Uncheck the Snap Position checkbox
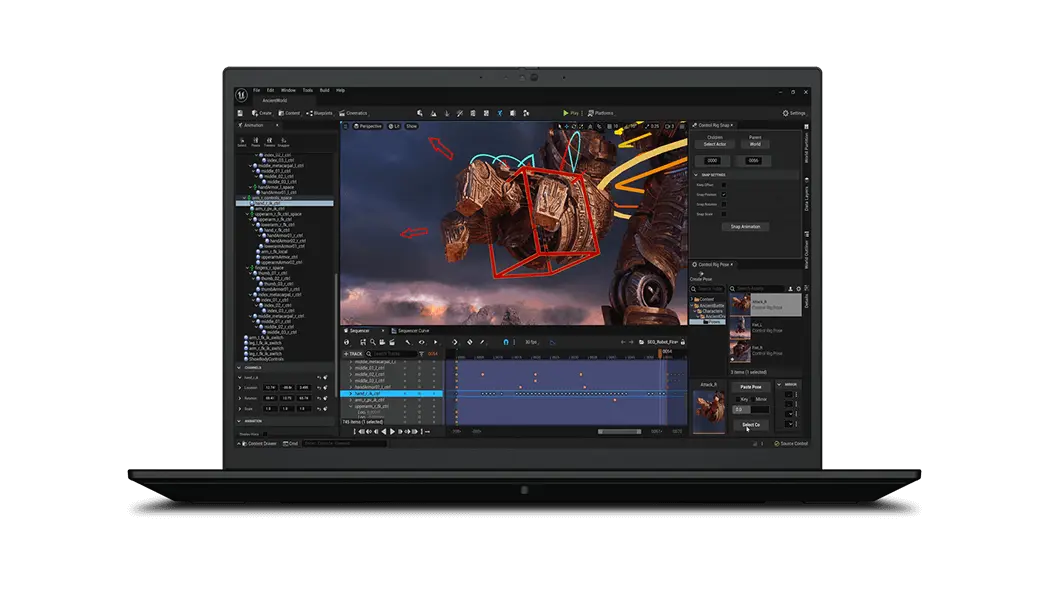1060x596 pixels. click(724, 195)
